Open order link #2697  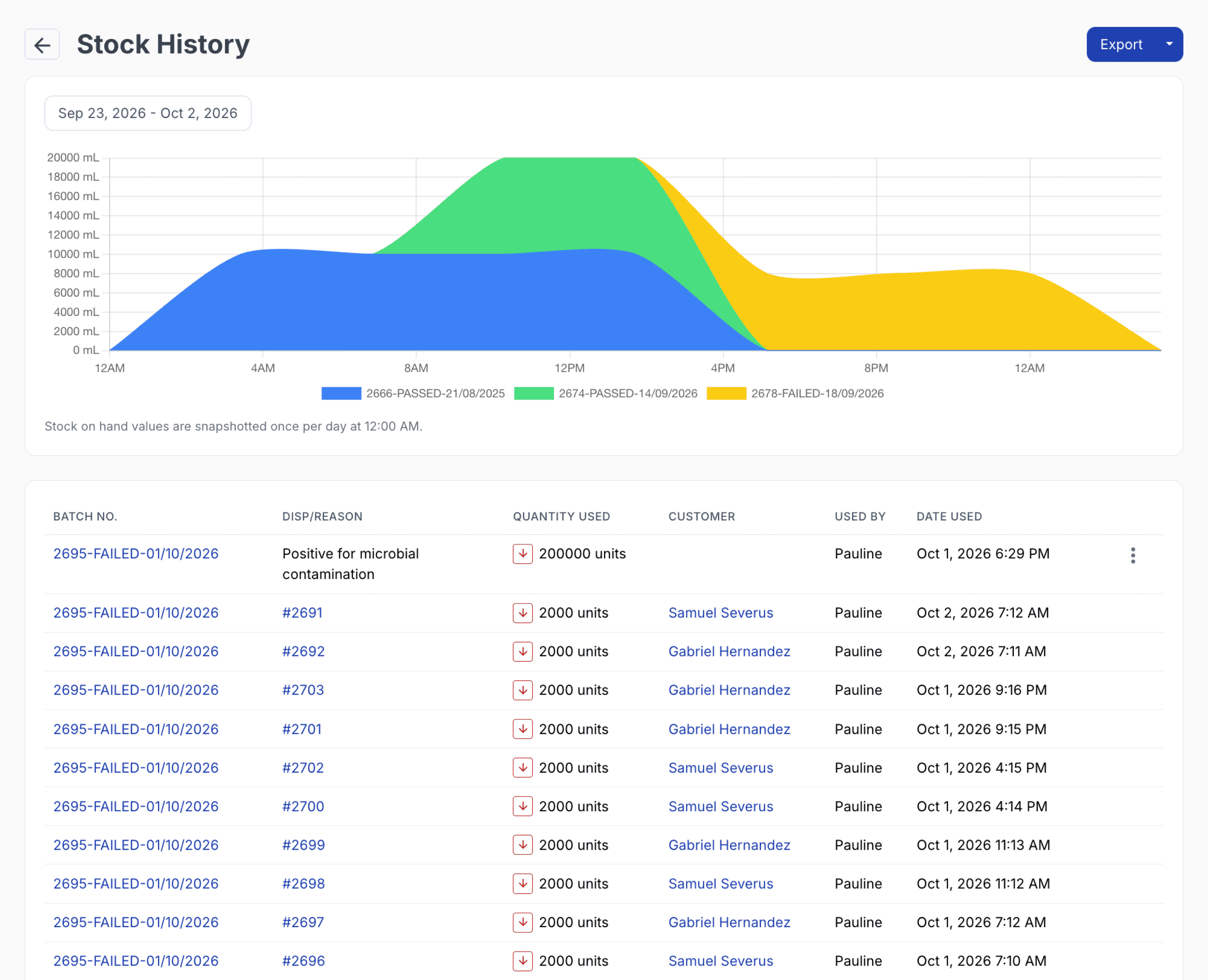(303, 922)
